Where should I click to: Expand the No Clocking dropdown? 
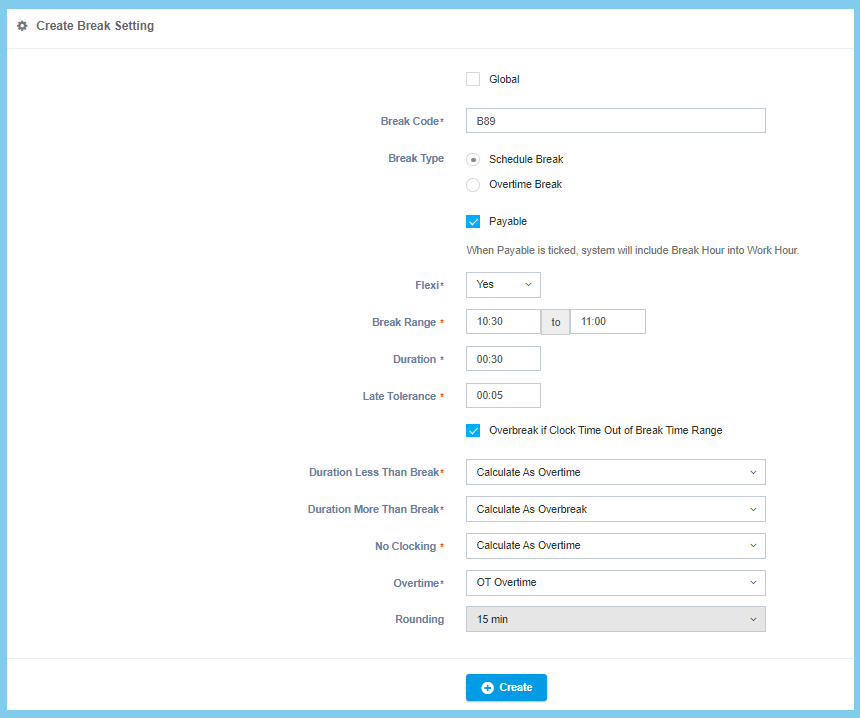click(615, 546)
